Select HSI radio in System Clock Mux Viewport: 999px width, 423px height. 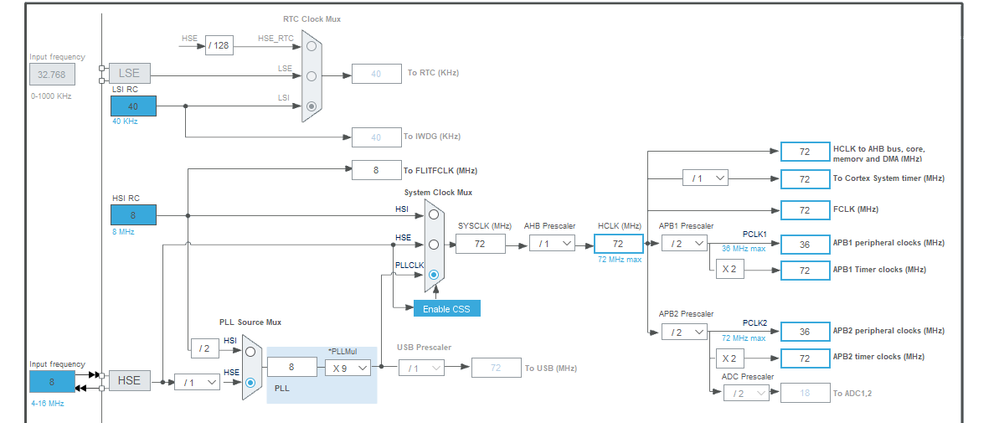click(434, 215)
